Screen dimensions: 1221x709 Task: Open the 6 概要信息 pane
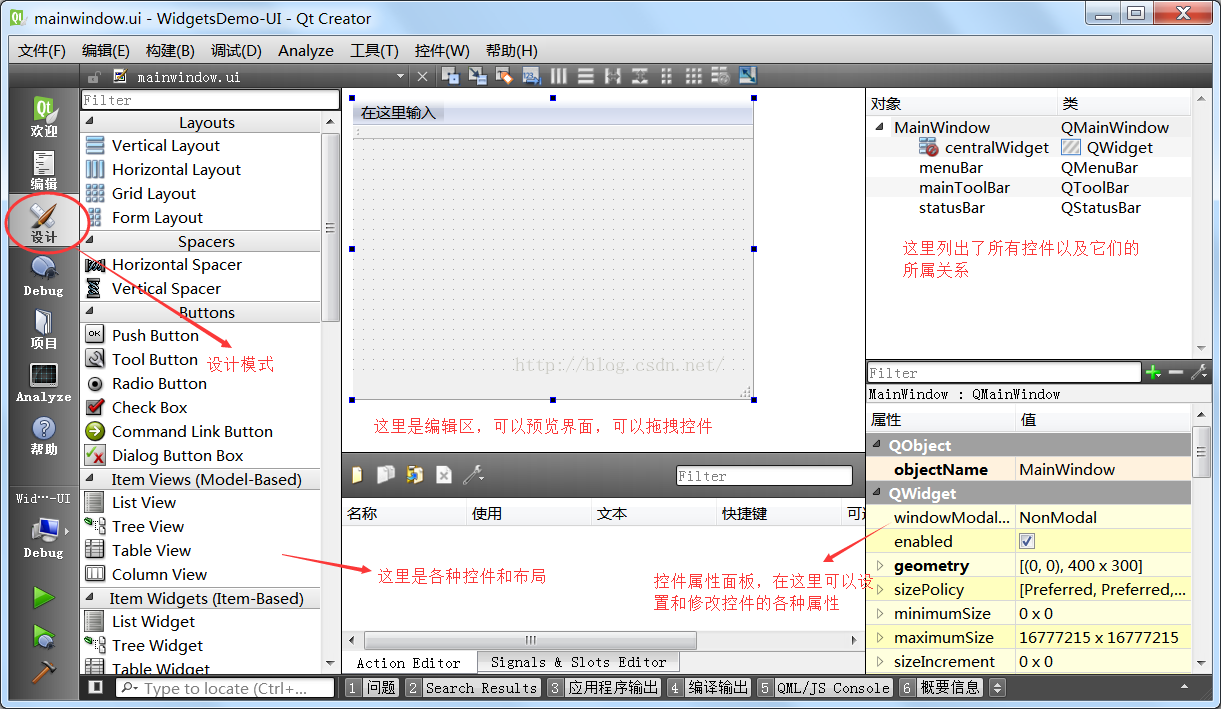[941, 687]
